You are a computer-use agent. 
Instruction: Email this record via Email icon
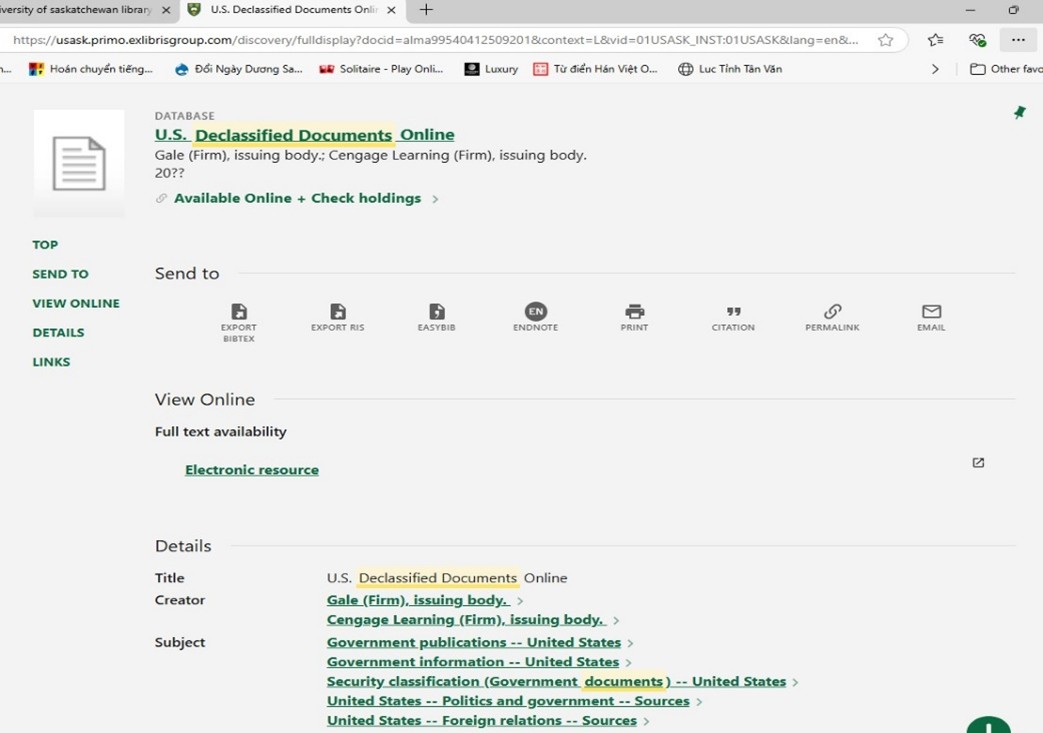[931, 312]
